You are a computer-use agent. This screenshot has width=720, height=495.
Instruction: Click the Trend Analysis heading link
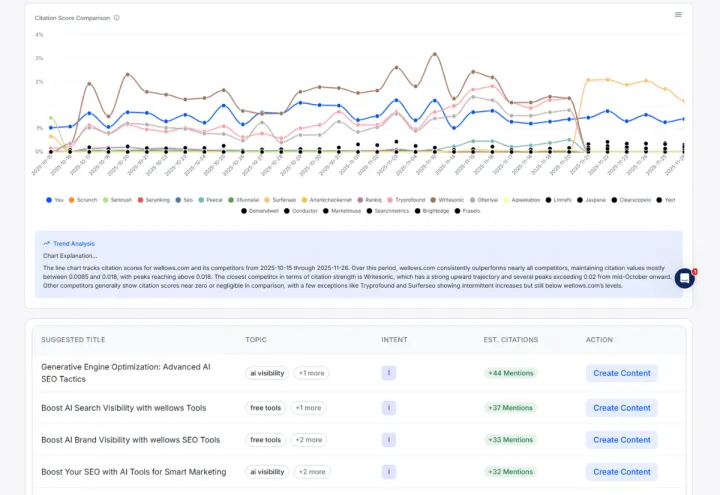pos(73,244)
